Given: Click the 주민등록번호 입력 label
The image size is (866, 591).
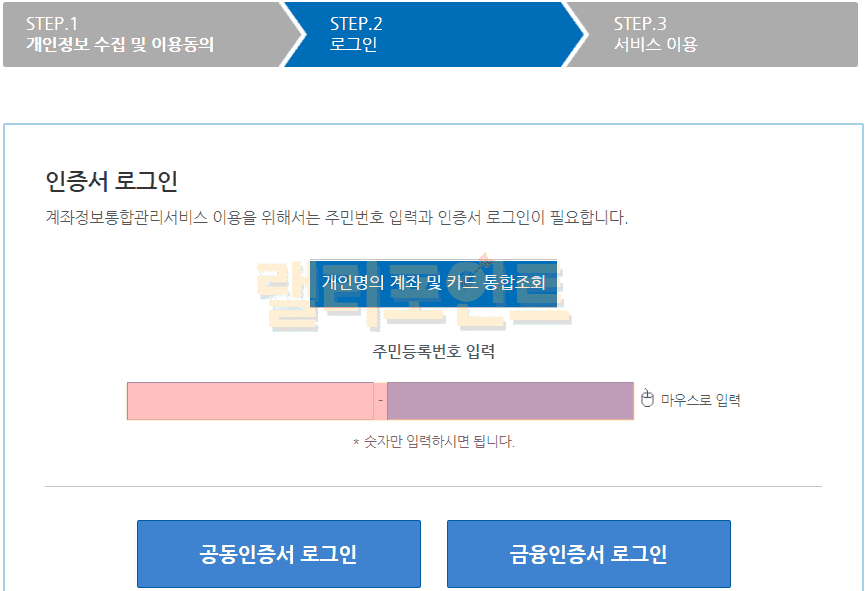Looking at the screenshot, I should tap(433, 351).
